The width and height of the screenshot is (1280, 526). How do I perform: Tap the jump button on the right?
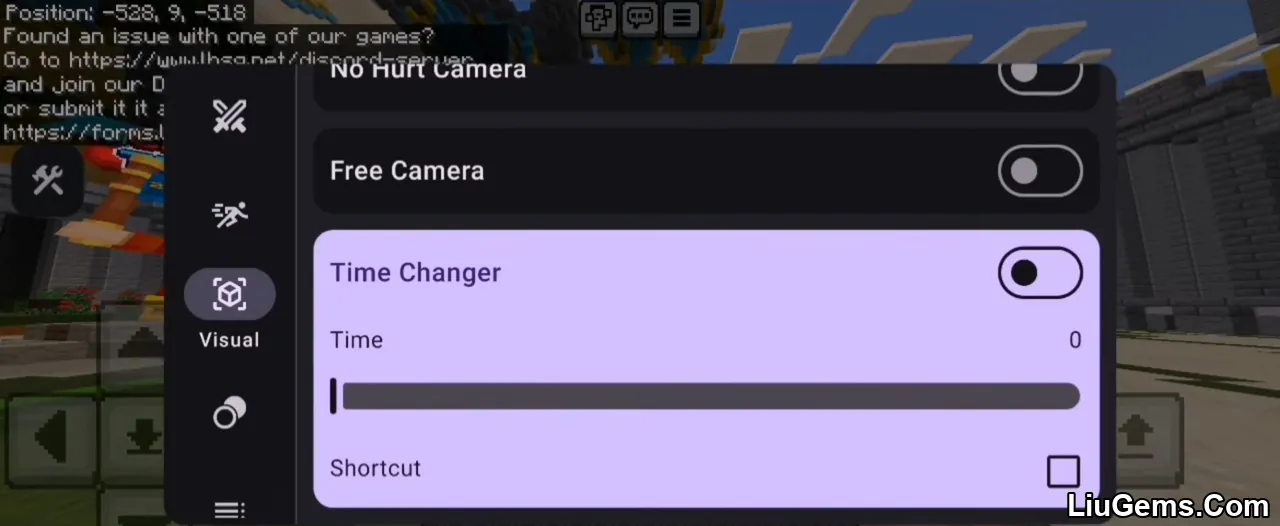pos(1135,434)
